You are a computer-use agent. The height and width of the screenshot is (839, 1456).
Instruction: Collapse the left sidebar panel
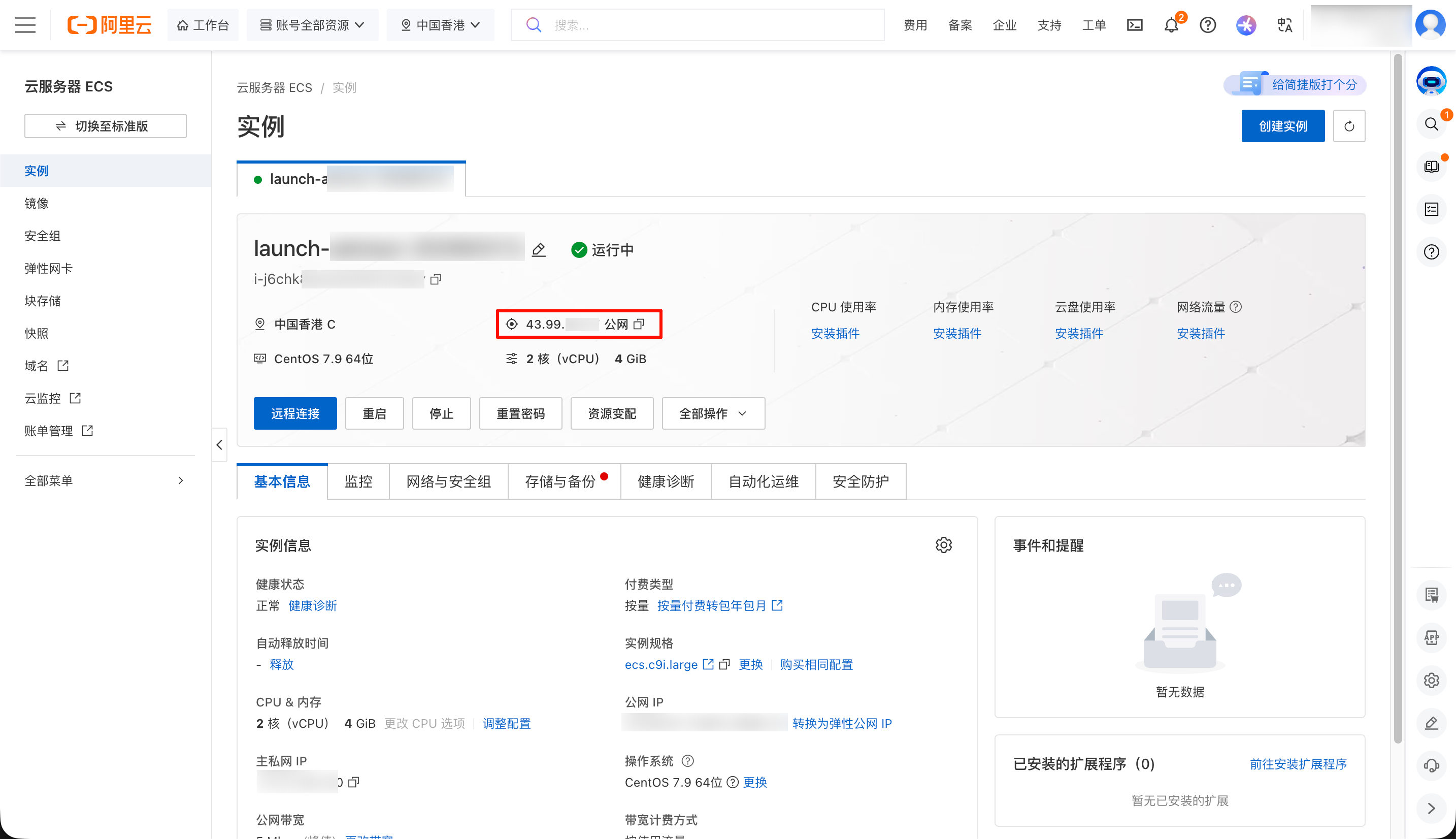click(x=219, y=445)
